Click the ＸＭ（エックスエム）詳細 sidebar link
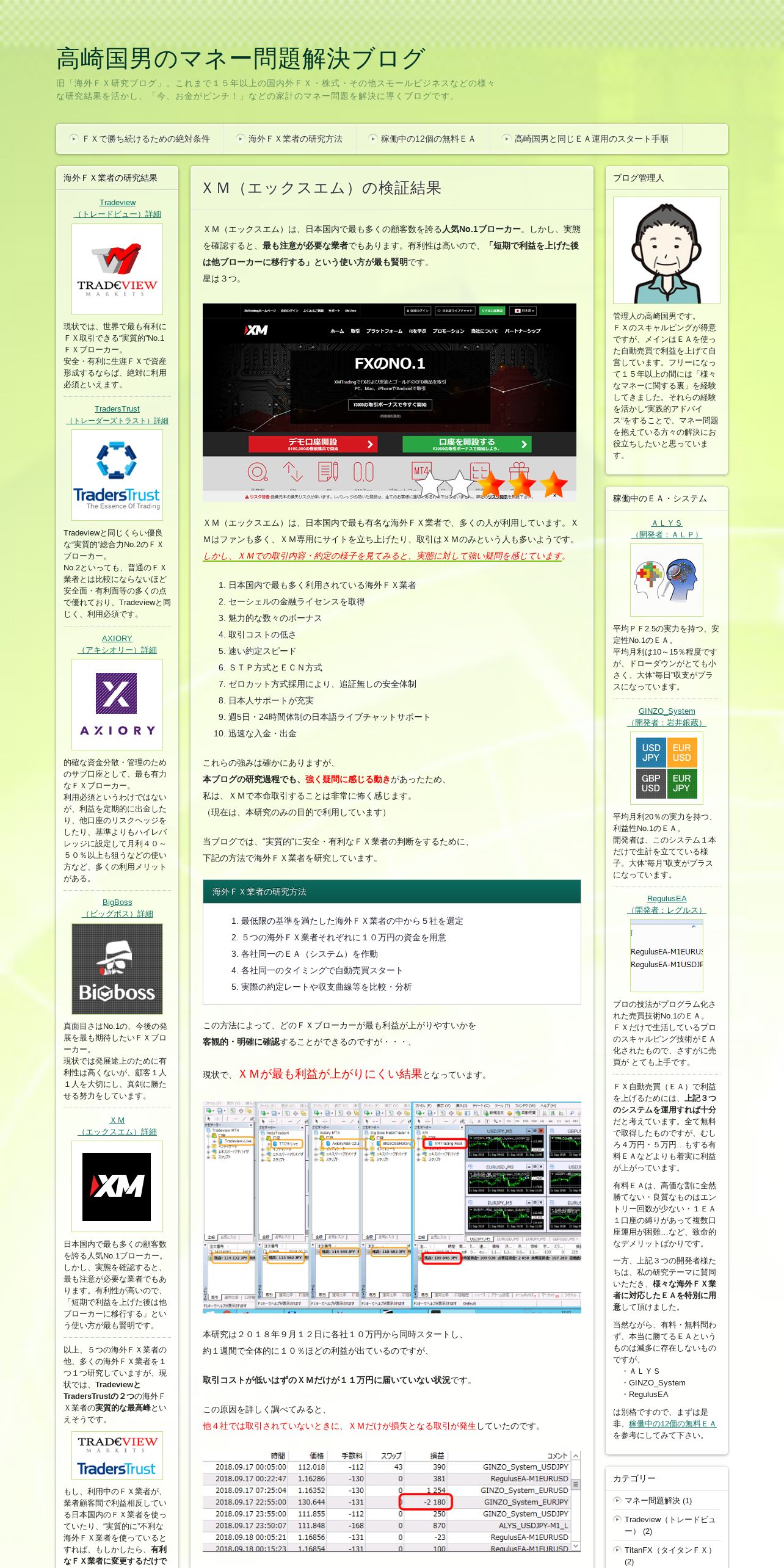 point(117,1125)
